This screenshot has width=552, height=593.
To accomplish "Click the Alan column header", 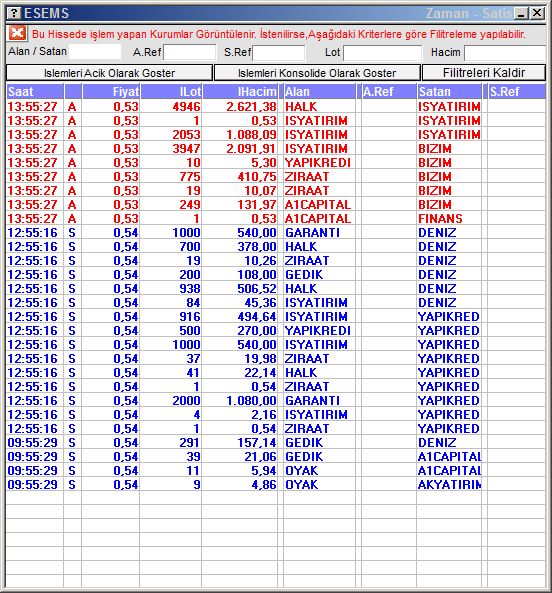I will [320, 92].
